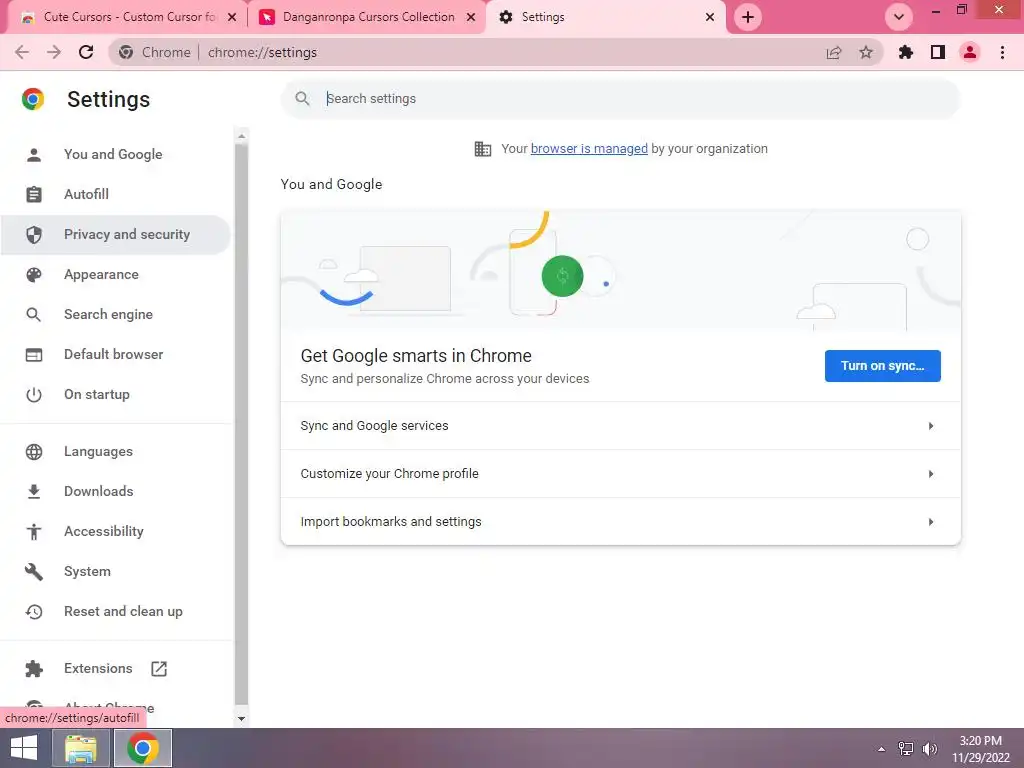Click the magnifier icon in Search settings
1024x768 pixels.
[x=302, y=99]
